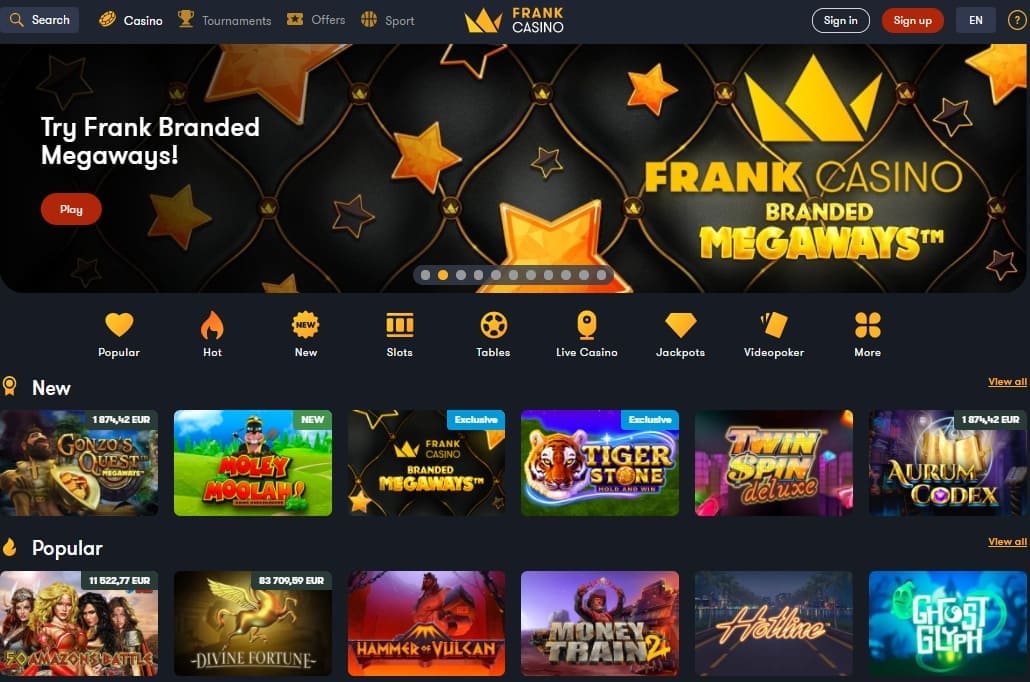Open the Jackpots diamond icon
1030x682 pixels.
(x=680, y=325)
